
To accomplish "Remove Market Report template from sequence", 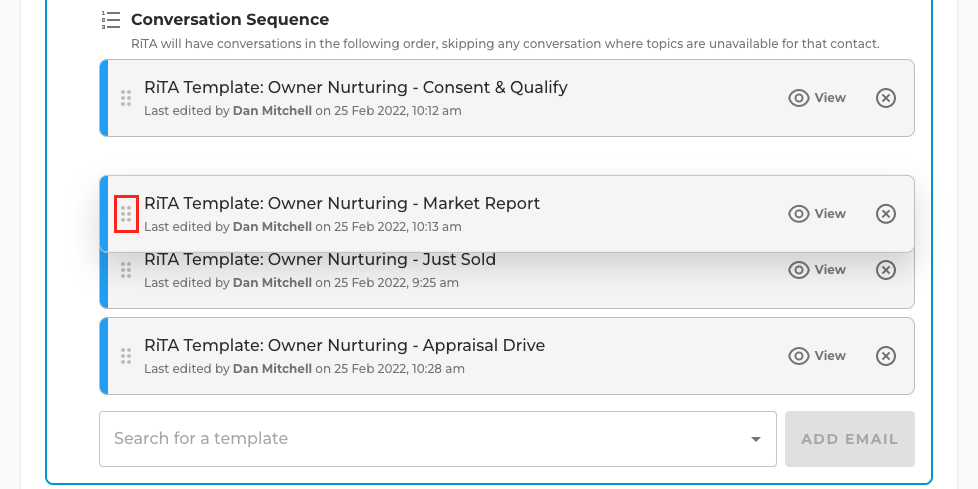I will 886,214.
